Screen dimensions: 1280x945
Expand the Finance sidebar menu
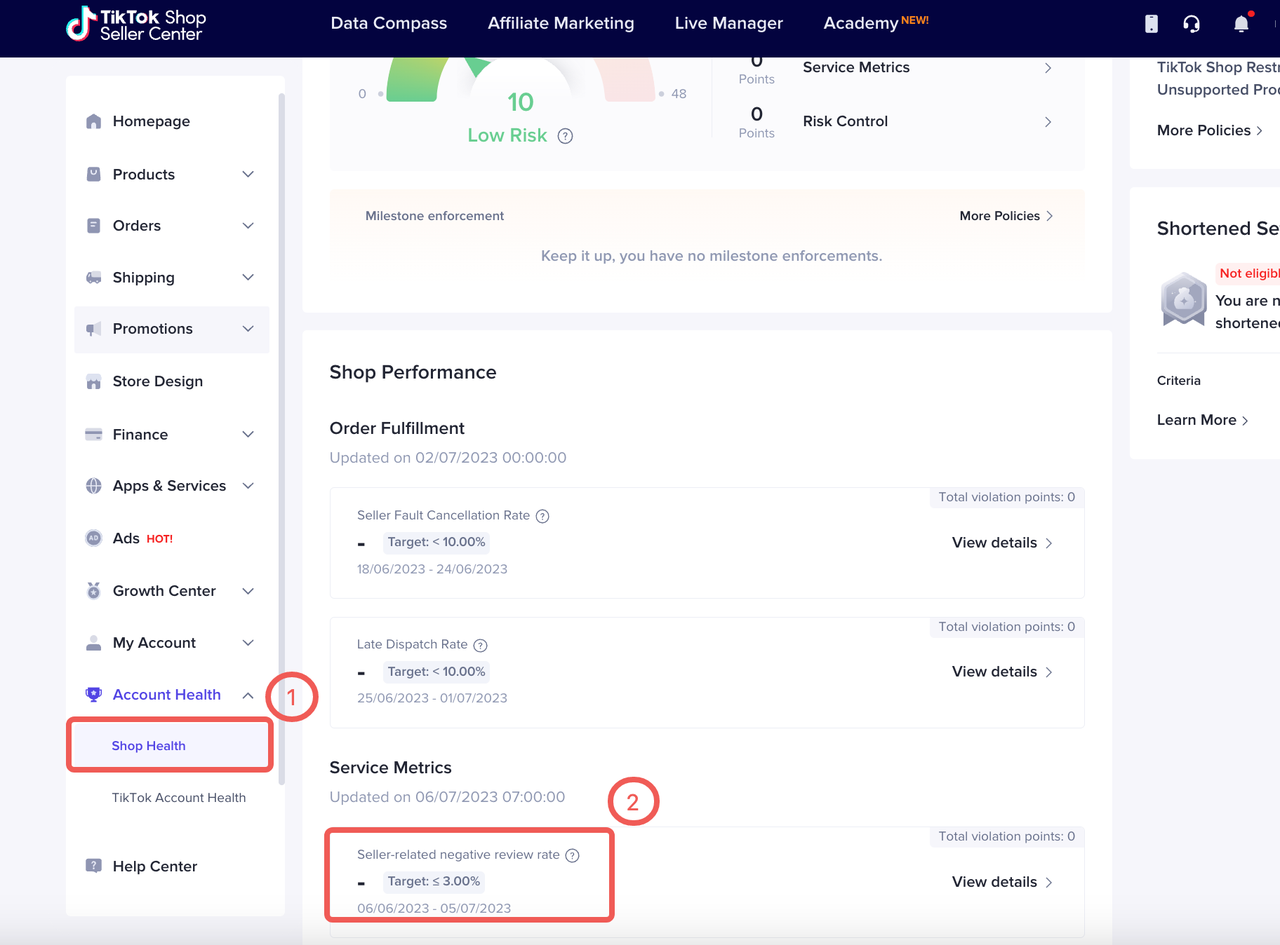170,434
